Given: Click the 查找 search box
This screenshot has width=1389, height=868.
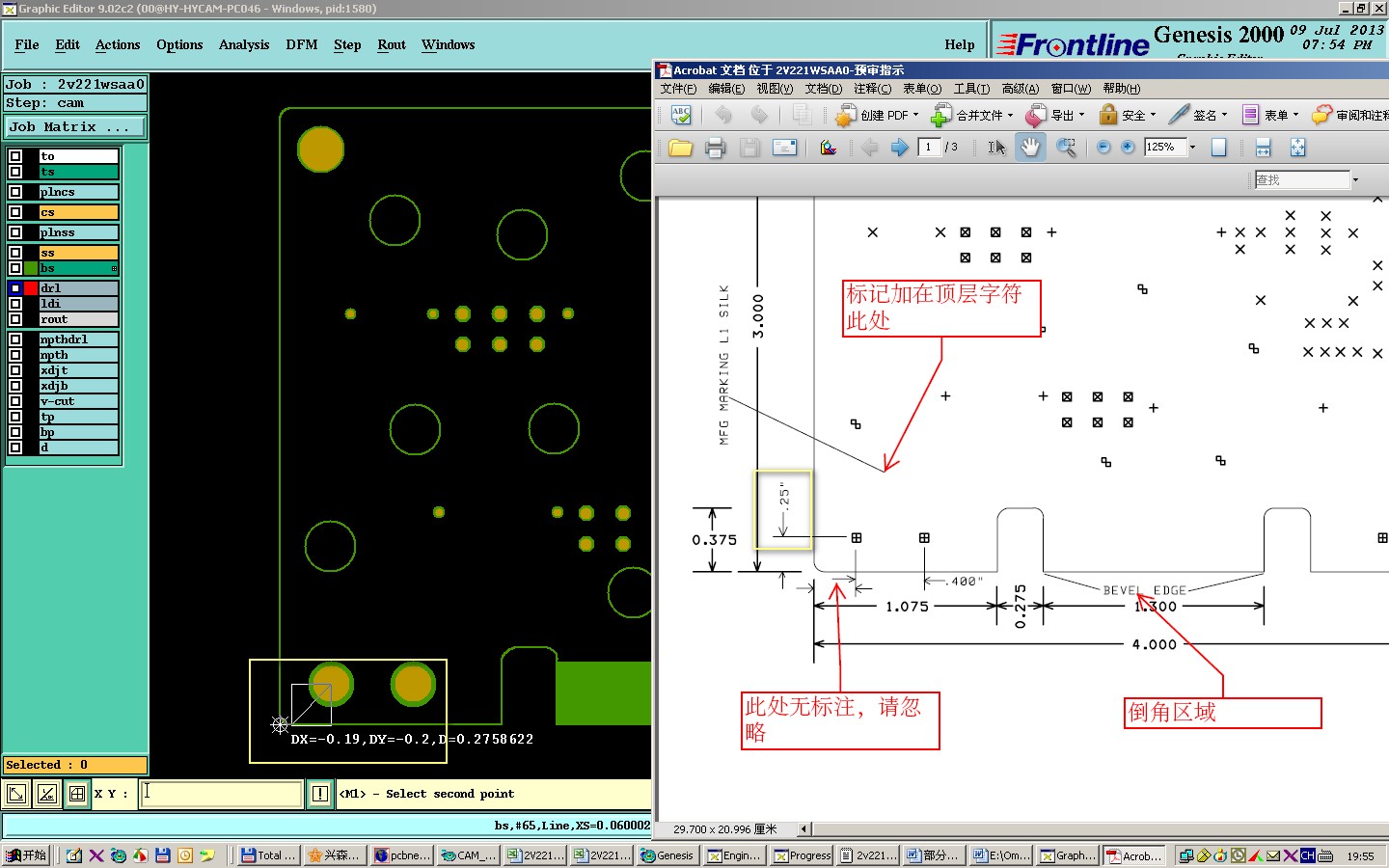Looking at the screenshot, I should point(1302,179).
